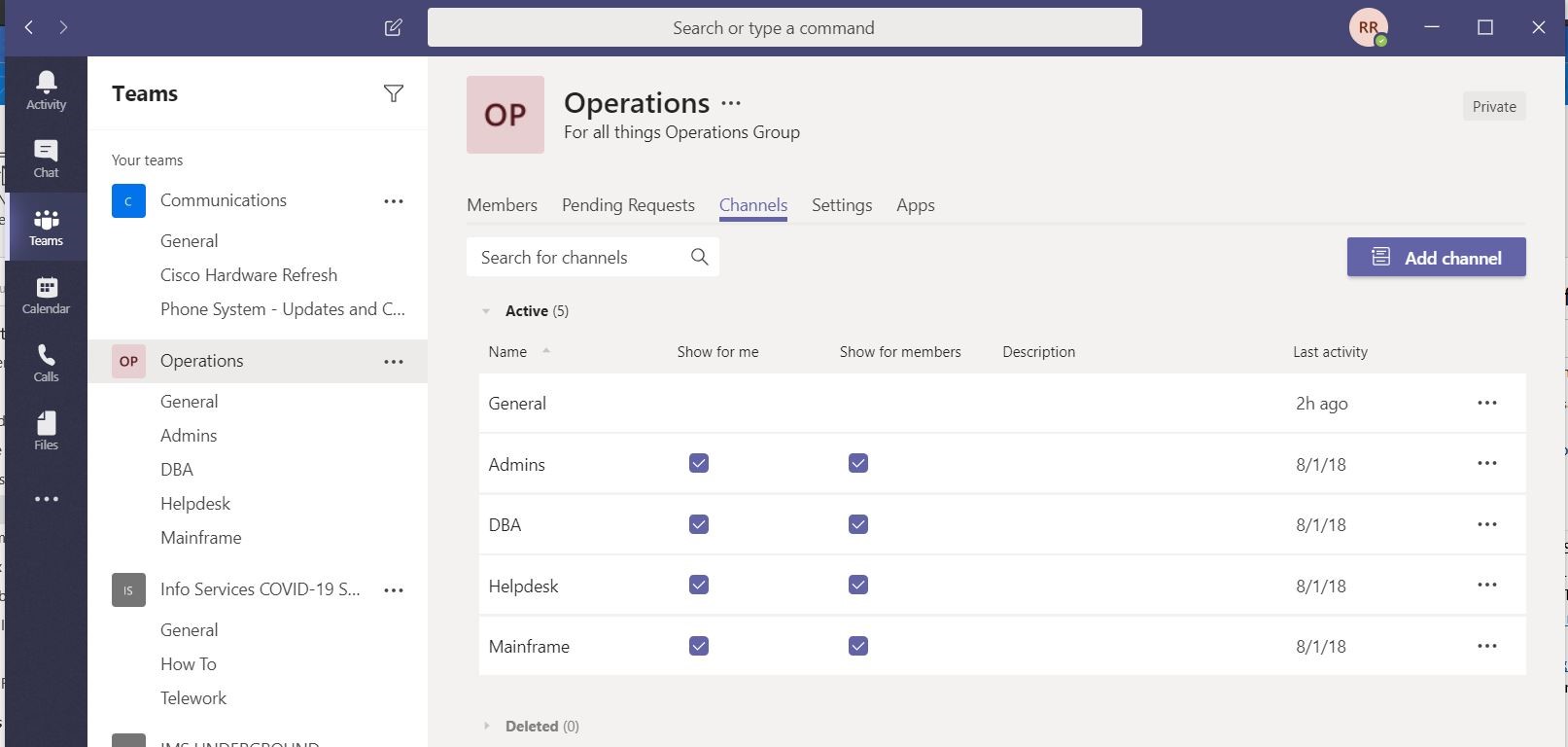Viewport: 1568px width, 747px height.
Task: Uncheck Show for me for Mainframe
Action: point(699,646)
